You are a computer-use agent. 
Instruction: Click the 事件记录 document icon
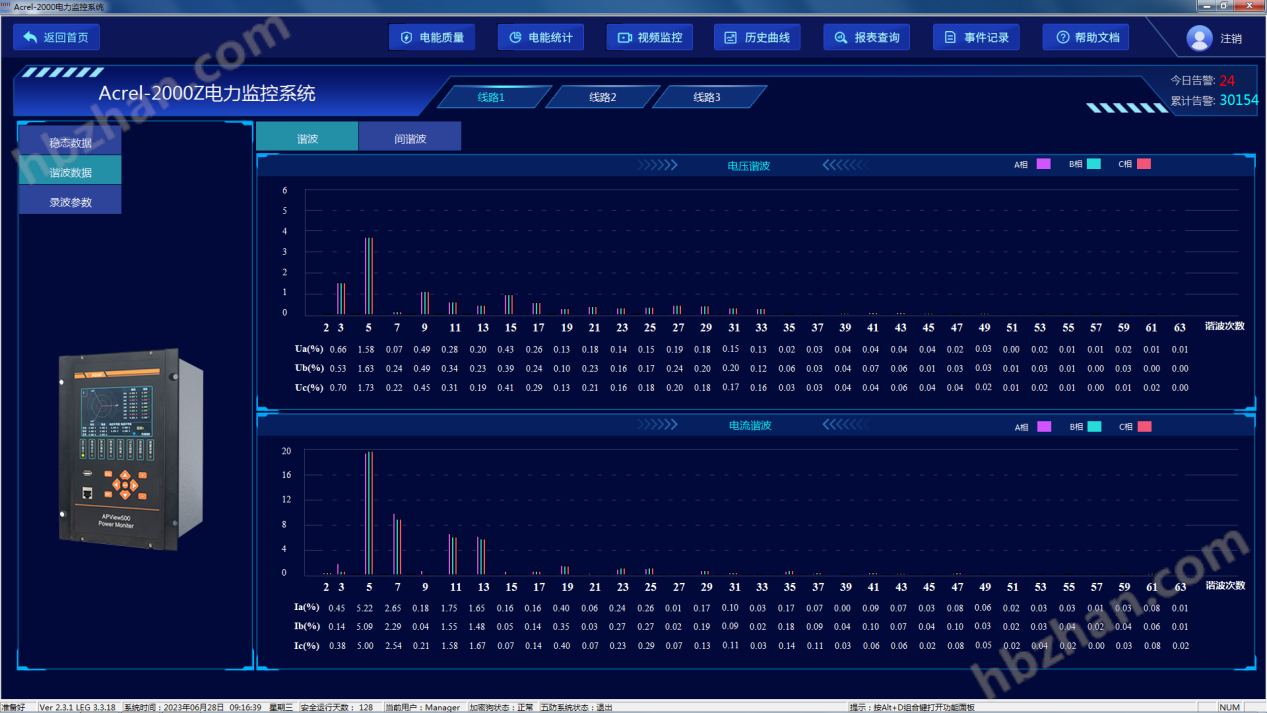950,38
